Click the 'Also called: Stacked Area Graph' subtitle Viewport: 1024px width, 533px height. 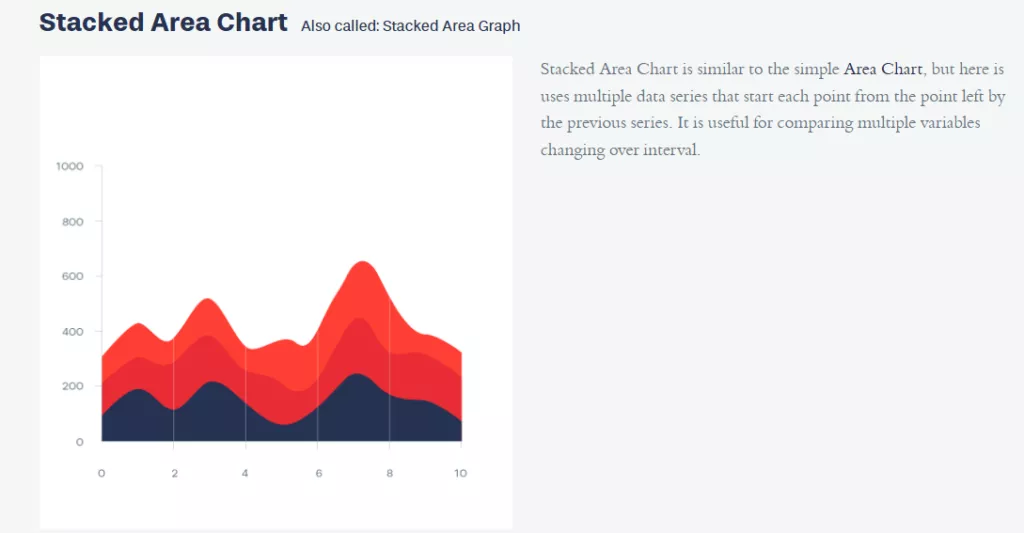[411, 26]
